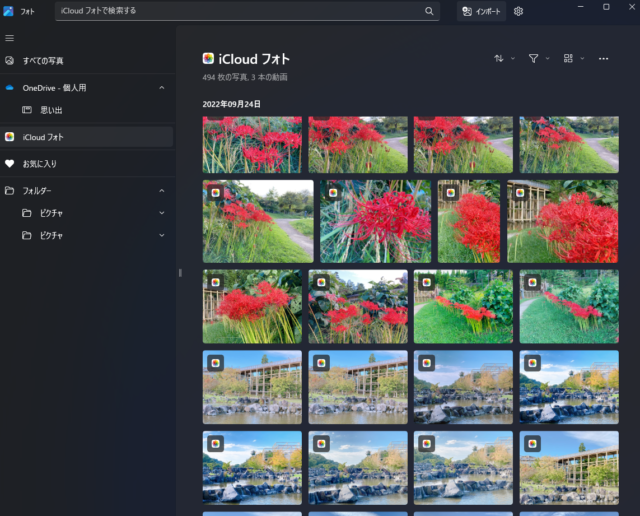
Task: Open first red spider lily thumbnail in top row
Action: pyautogui.click(x=252, y=145)
